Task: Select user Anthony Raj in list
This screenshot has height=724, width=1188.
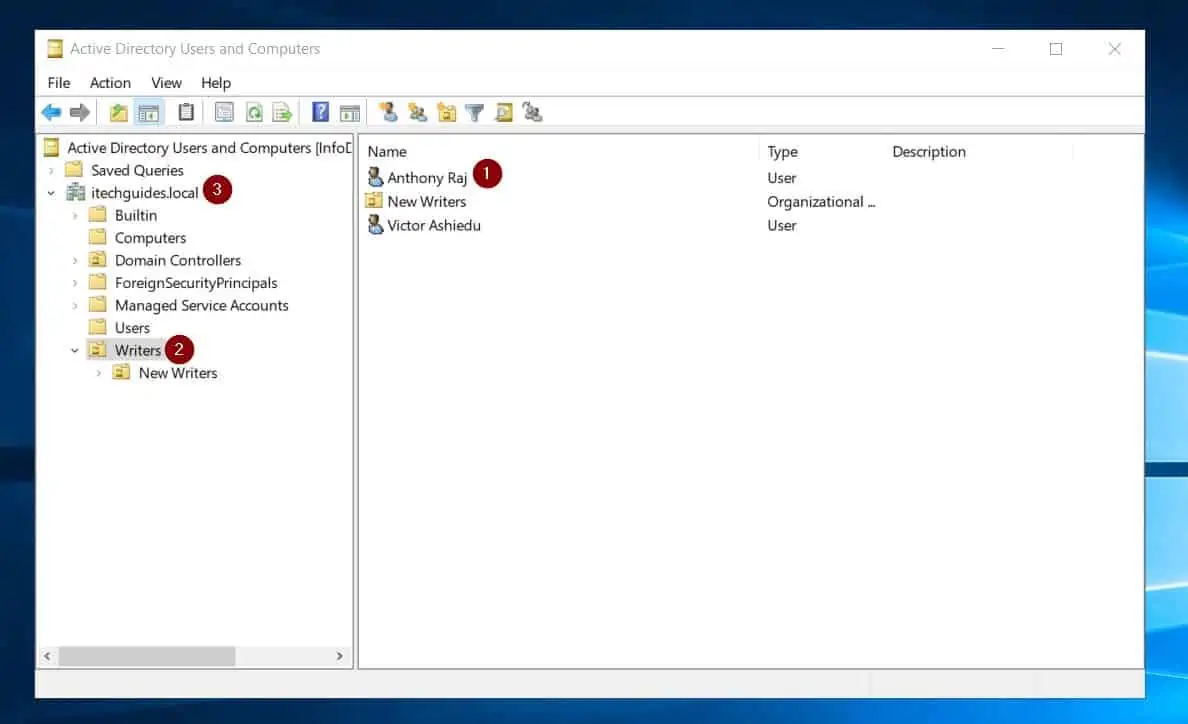Action: point(427,178)
